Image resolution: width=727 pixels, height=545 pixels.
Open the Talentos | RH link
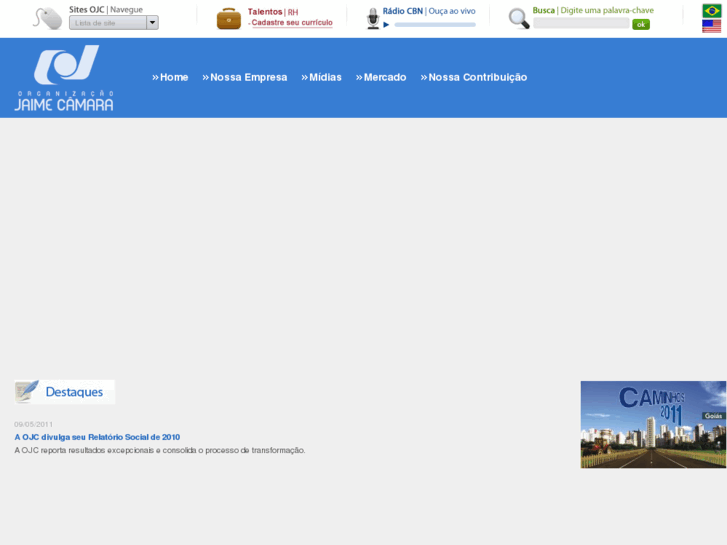(273, 12)
